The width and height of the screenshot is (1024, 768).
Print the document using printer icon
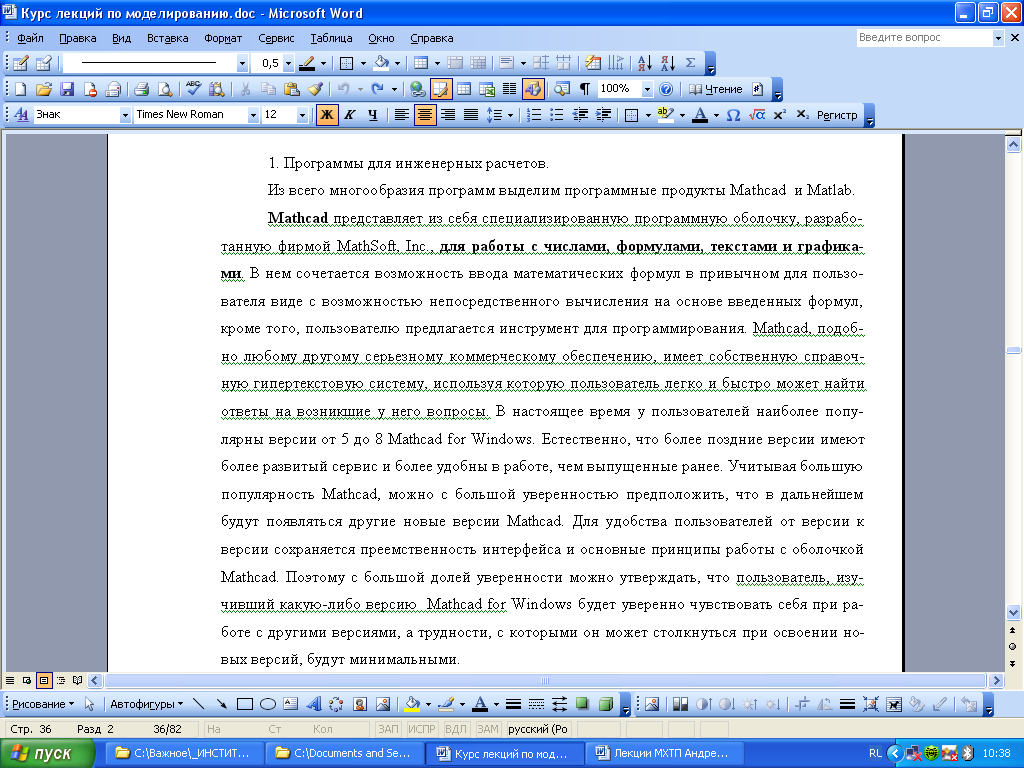[142, 89]
